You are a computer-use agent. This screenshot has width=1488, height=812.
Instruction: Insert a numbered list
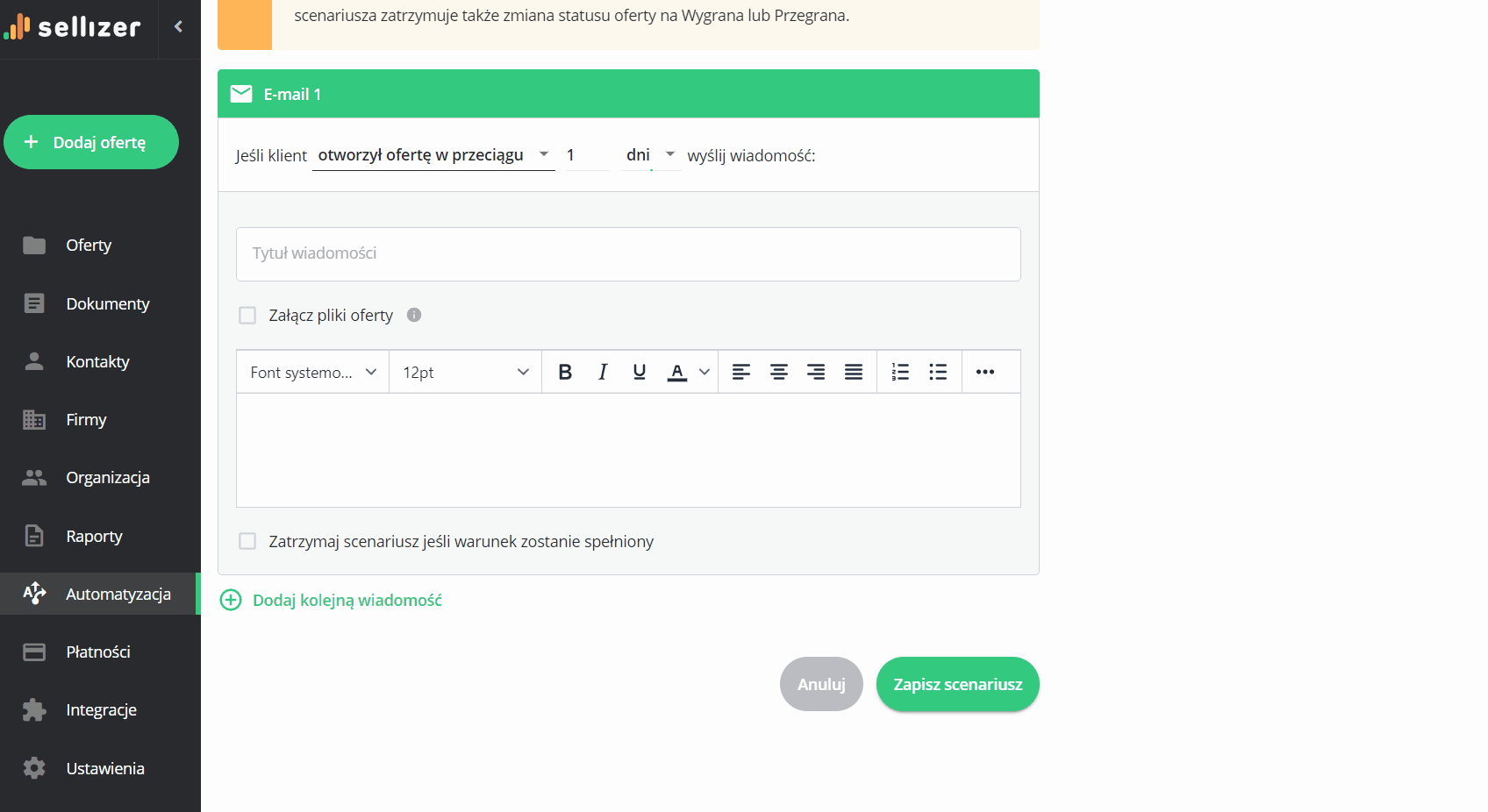[x=900, y=373]
